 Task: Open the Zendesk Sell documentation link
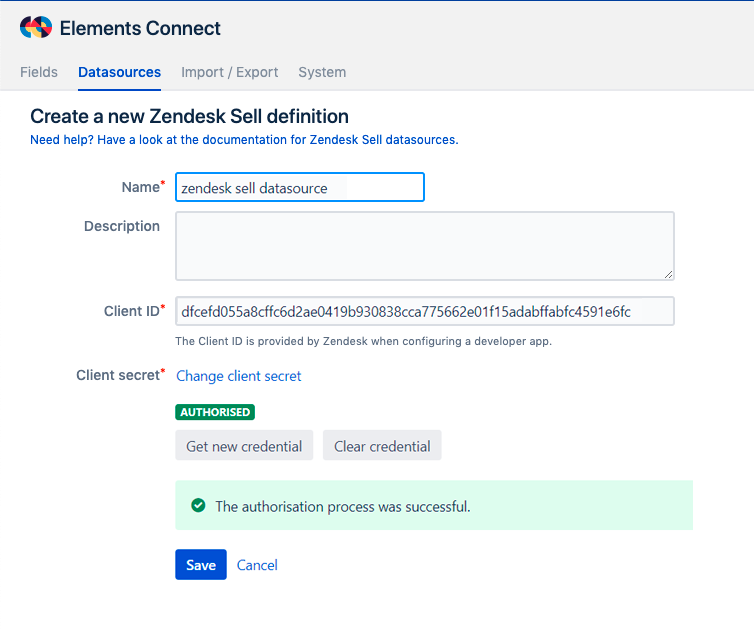pyautogui.click(x=244, y=140)
